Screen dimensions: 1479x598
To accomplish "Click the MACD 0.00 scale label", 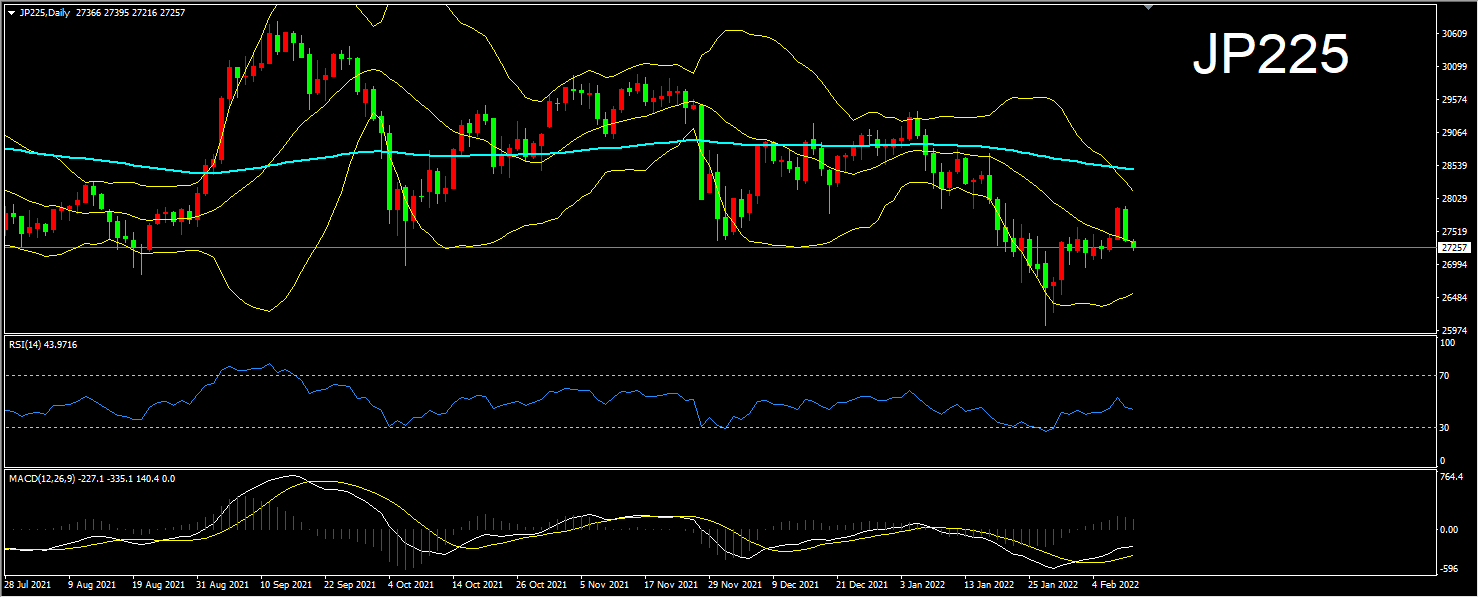I will click(x=1449, y=530).
